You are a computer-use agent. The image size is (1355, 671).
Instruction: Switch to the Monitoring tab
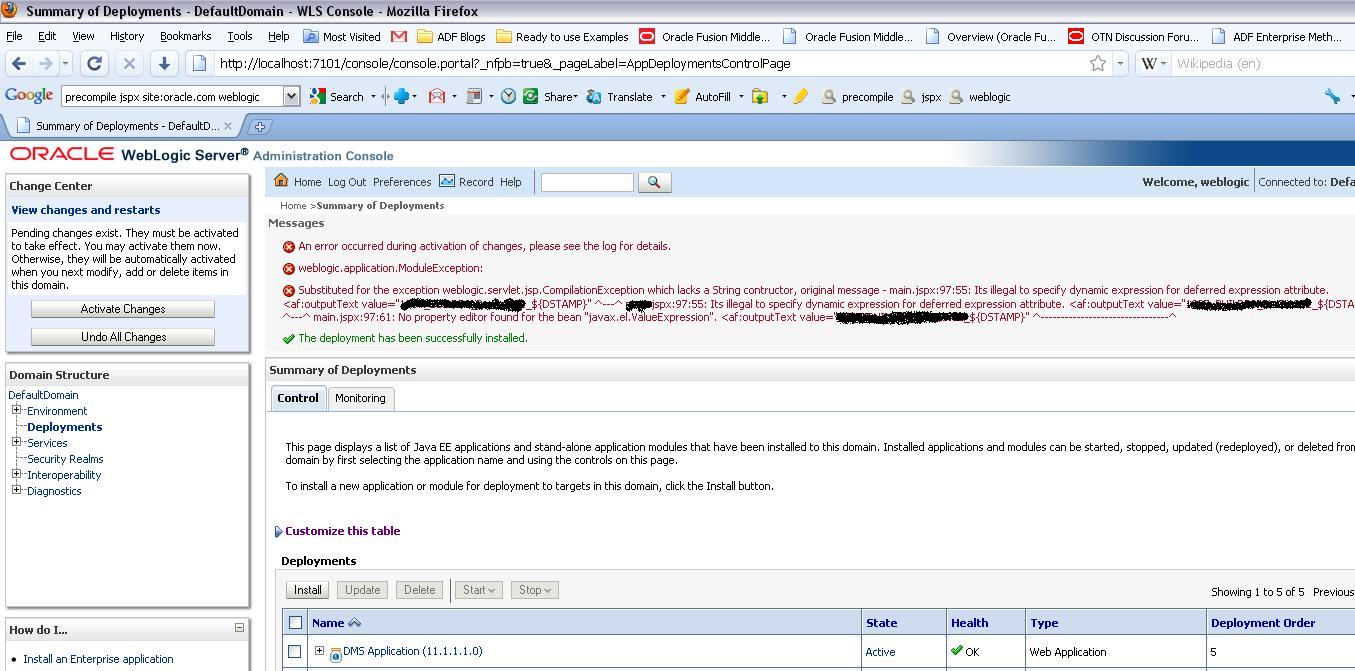click(360, 398)
